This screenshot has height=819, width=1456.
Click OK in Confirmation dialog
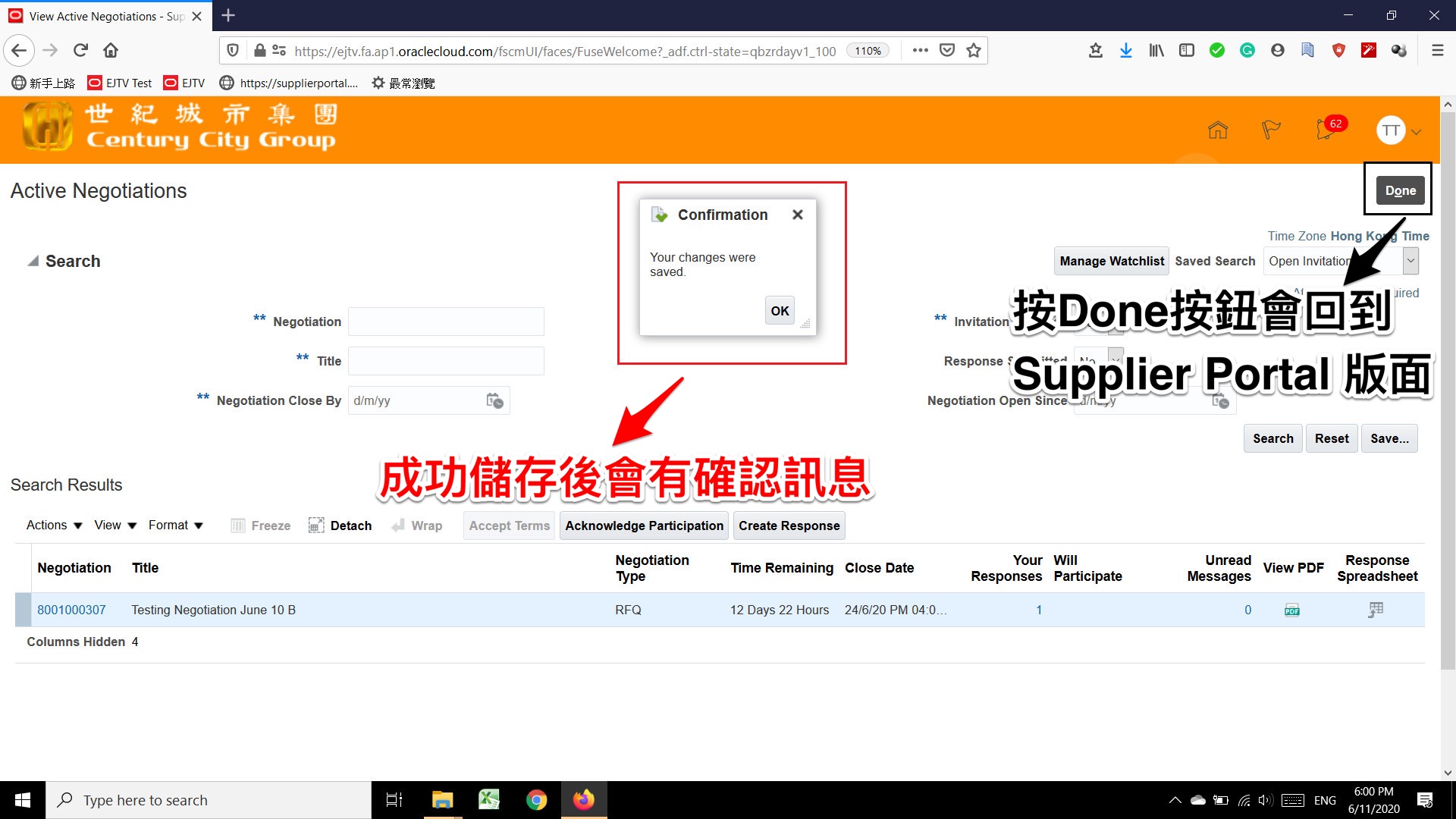coord(780,311)
